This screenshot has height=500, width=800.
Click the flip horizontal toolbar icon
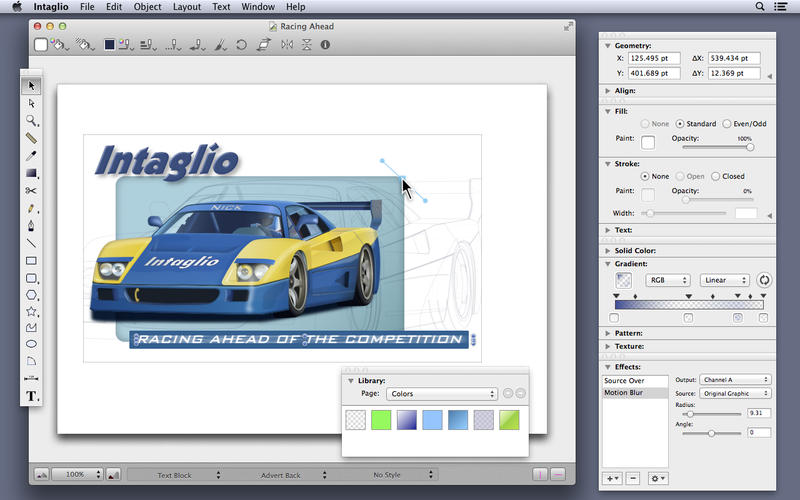[287, 45]
